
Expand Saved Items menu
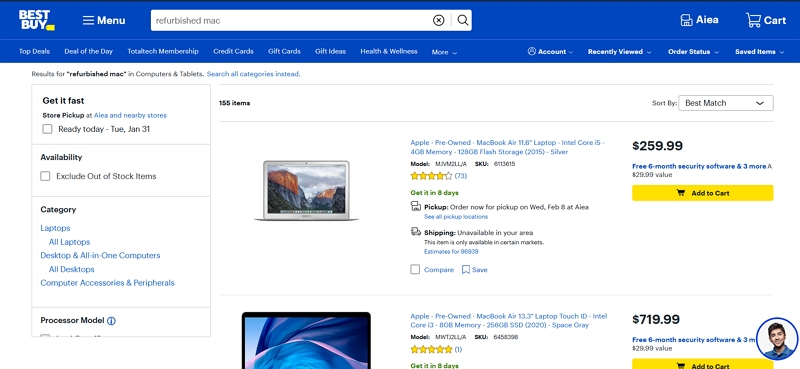[760, 52]
